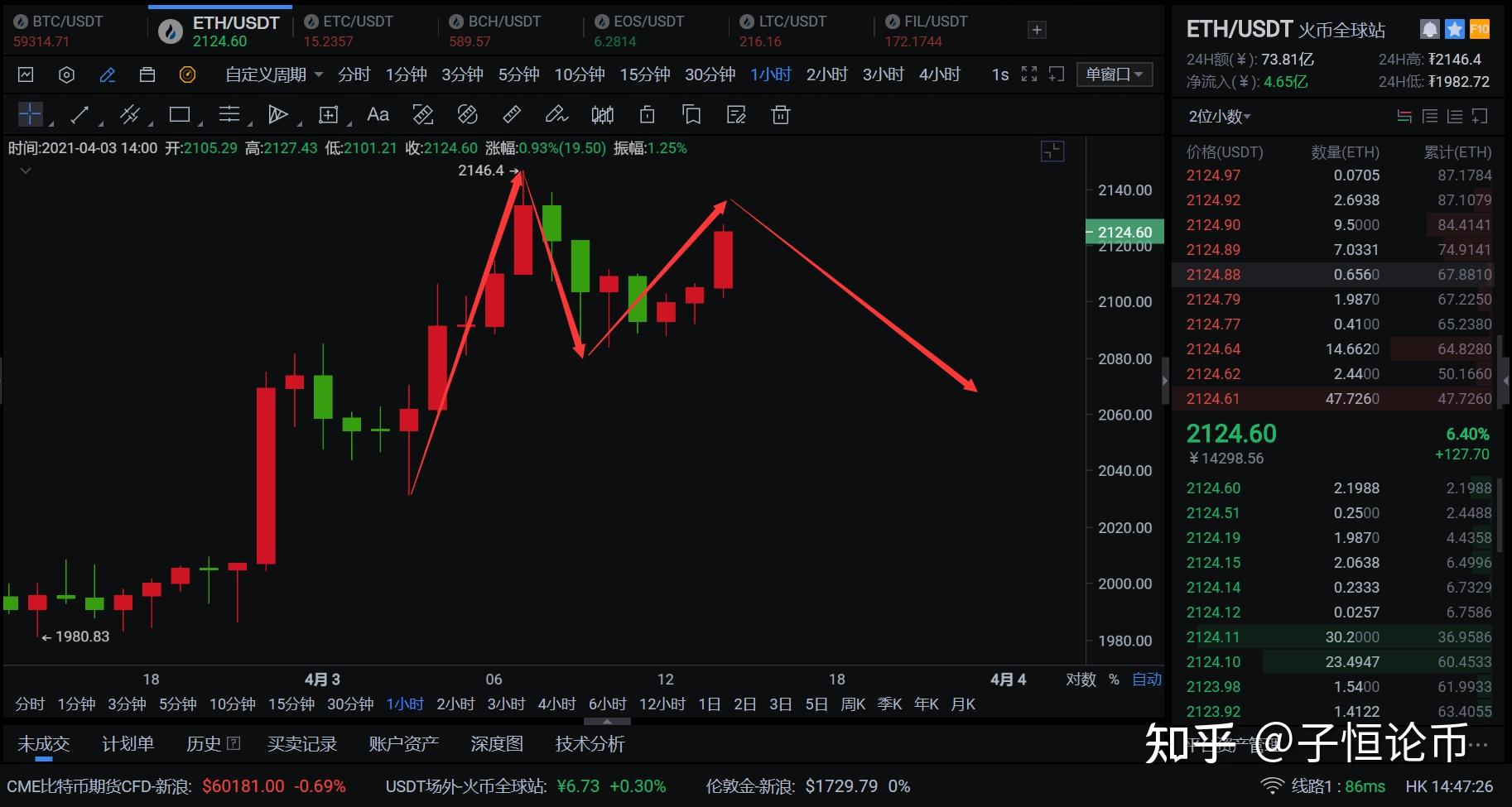Screen dimensions: 1512x807
Task: Select the 1日 period below chart
Action: [x=709, y=704]
